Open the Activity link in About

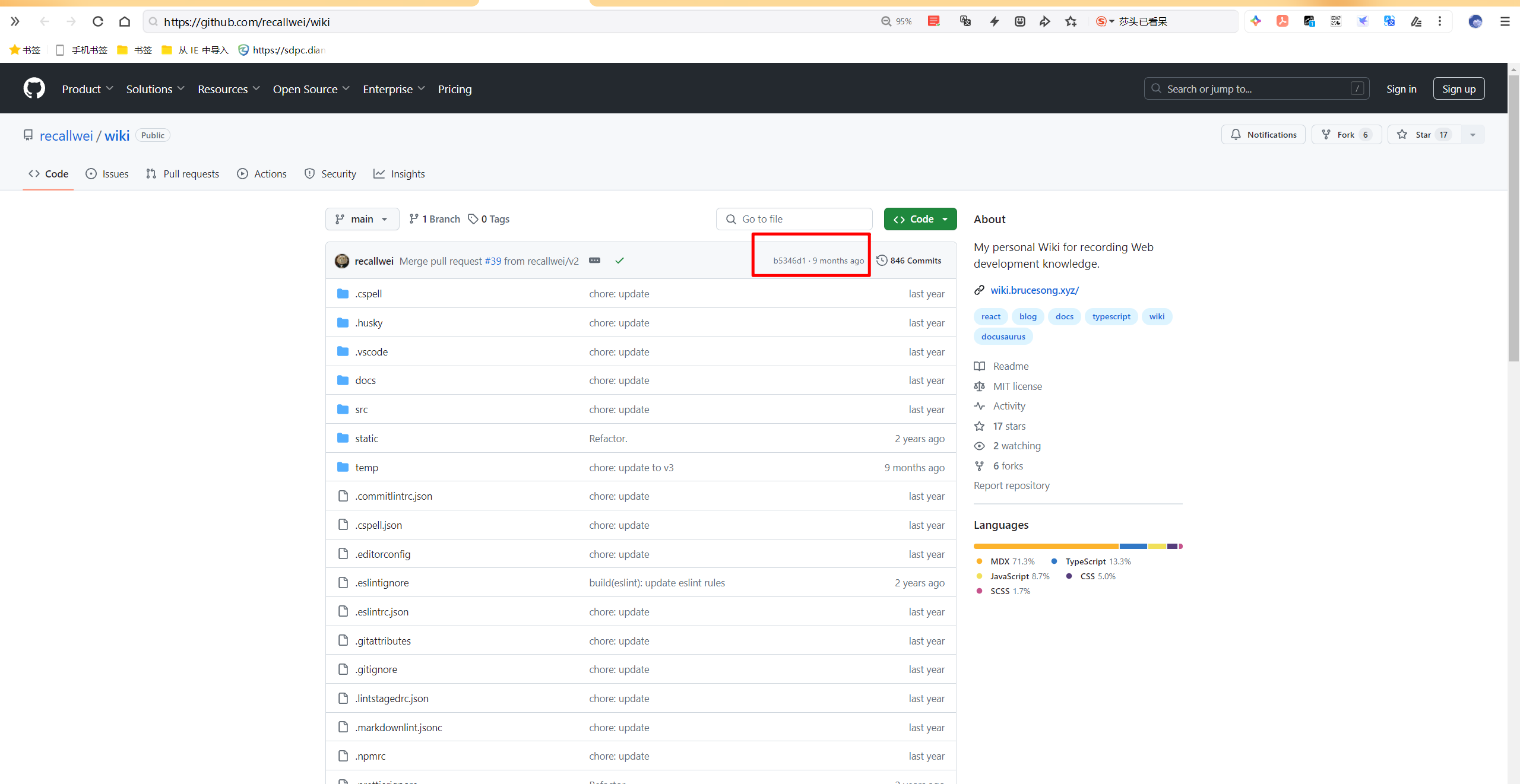click(1009, 406)
